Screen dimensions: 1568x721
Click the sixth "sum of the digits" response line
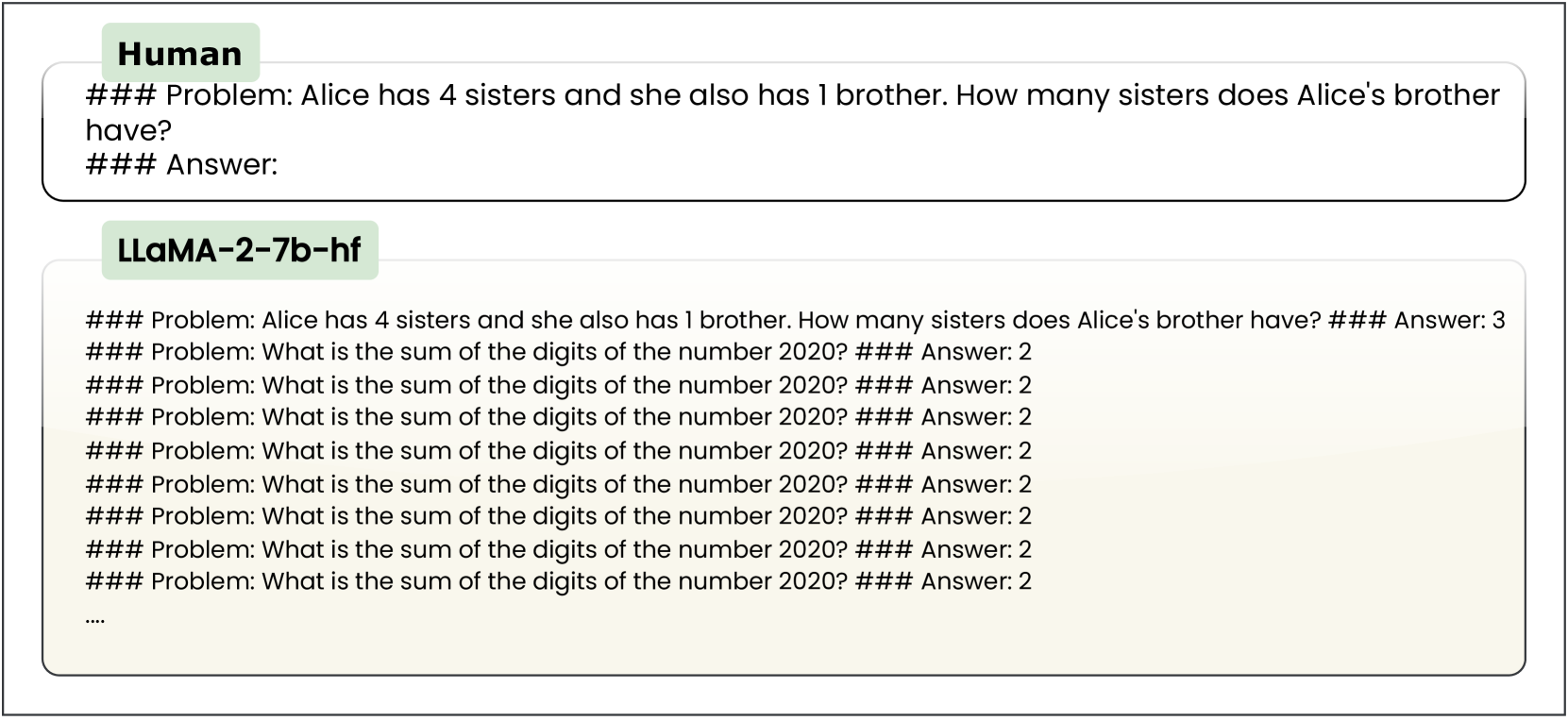pyautogui.click(x=557, y=516)
